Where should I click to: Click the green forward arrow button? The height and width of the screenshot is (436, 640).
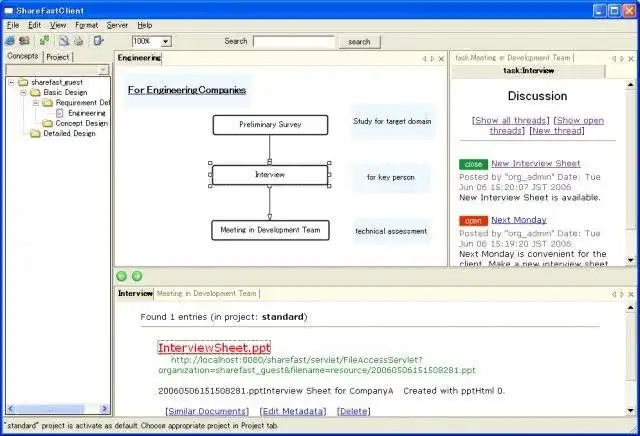pyautogui.click(x=137, y=276)
